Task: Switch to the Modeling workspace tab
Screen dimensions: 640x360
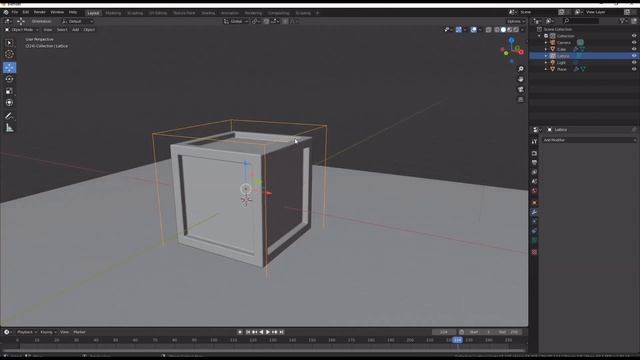Action: [113, 13]
